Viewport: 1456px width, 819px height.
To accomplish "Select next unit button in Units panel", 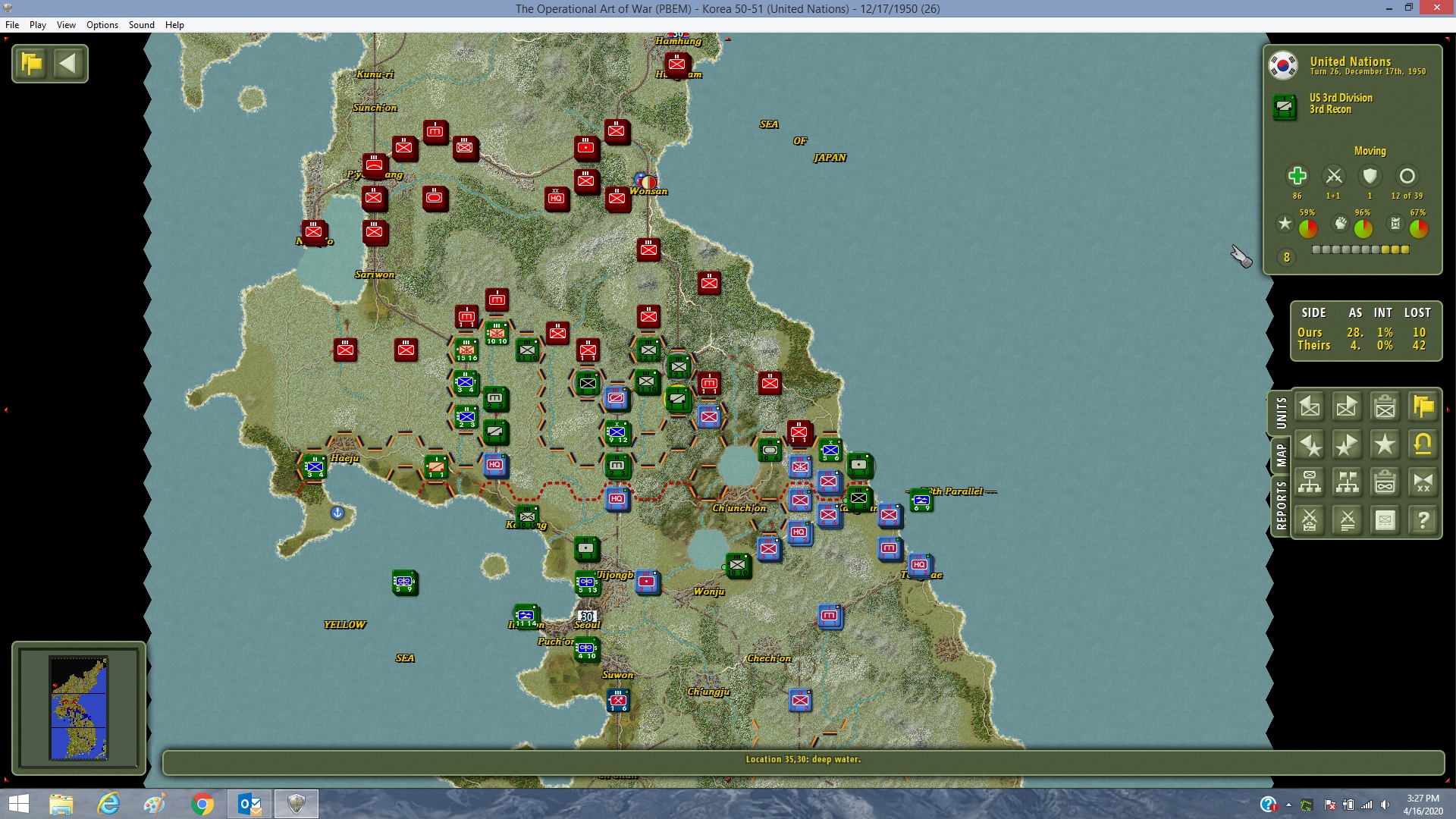I will pyautogui.click(x=1348, y=407).
